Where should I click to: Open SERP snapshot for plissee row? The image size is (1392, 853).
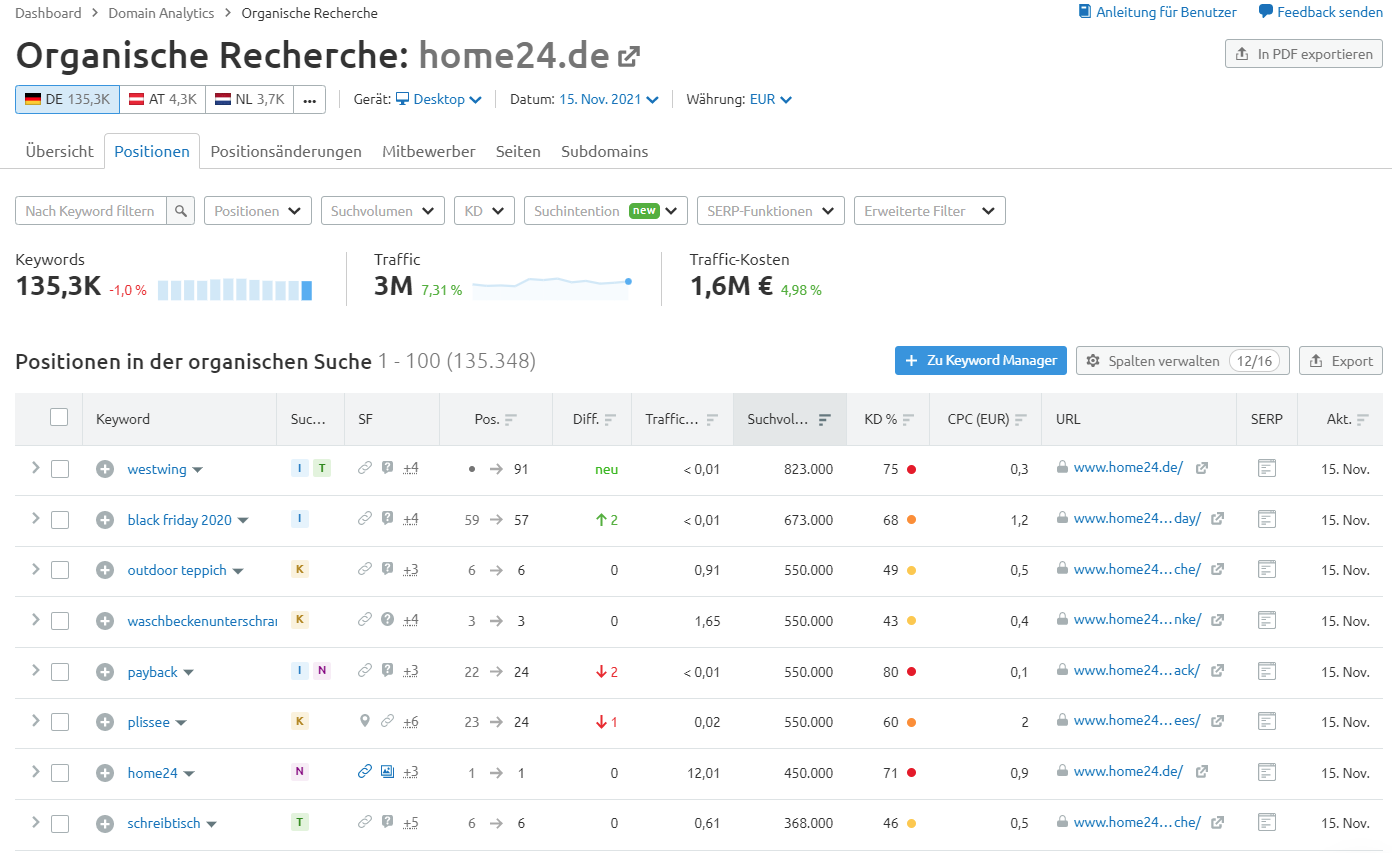click(x=1267, y=721)
